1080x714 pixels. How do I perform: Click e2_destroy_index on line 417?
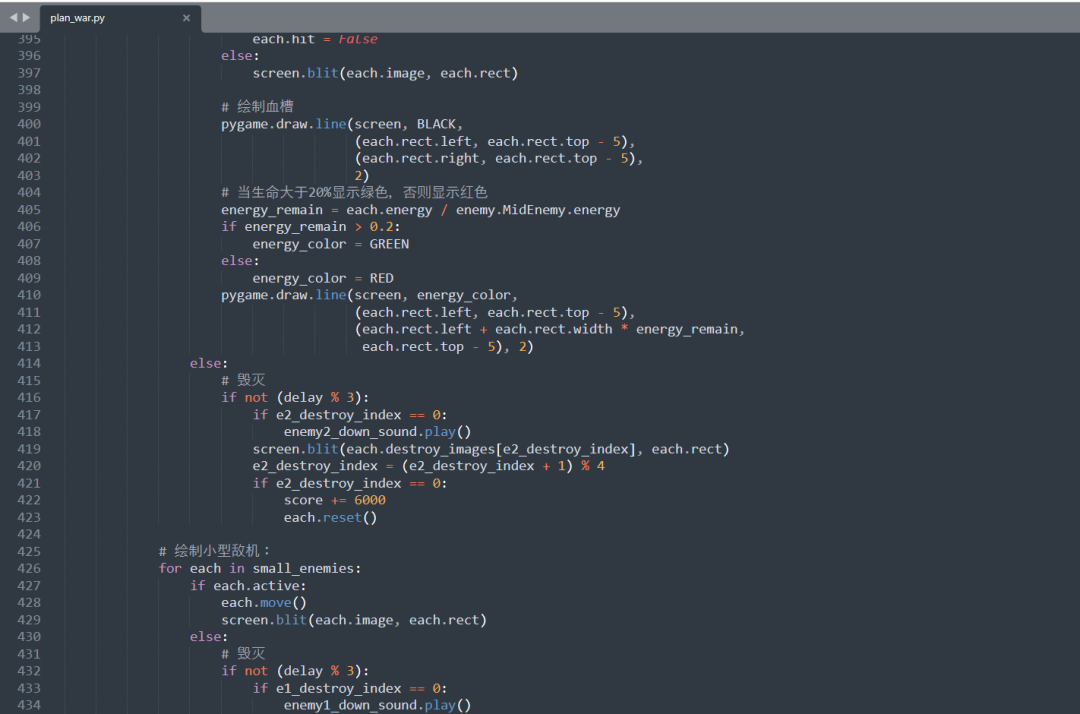pyautogui.click(x=337, y=414)
